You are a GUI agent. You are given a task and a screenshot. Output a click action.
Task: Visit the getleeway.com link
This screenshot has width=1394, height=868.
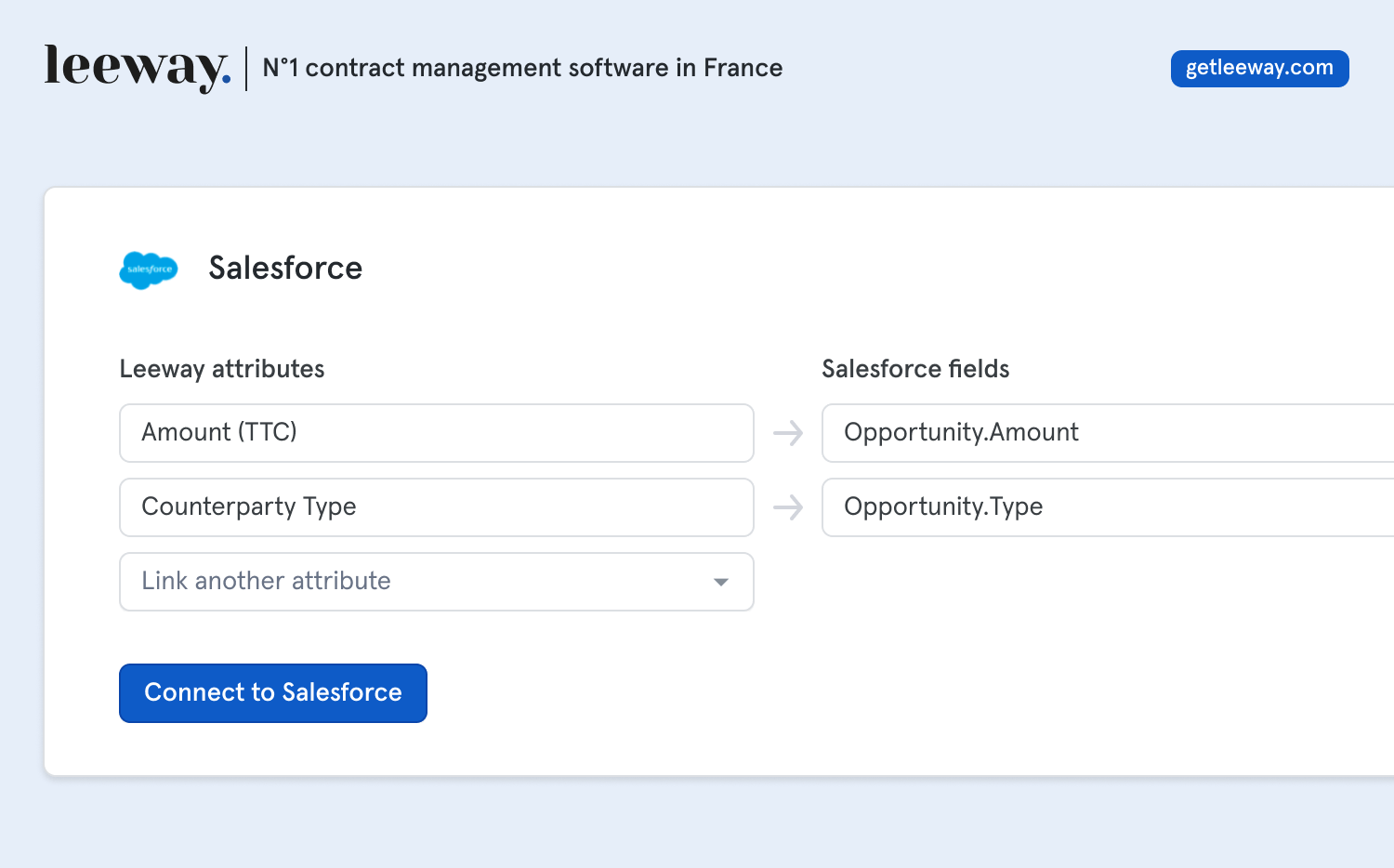[1259, 69]
